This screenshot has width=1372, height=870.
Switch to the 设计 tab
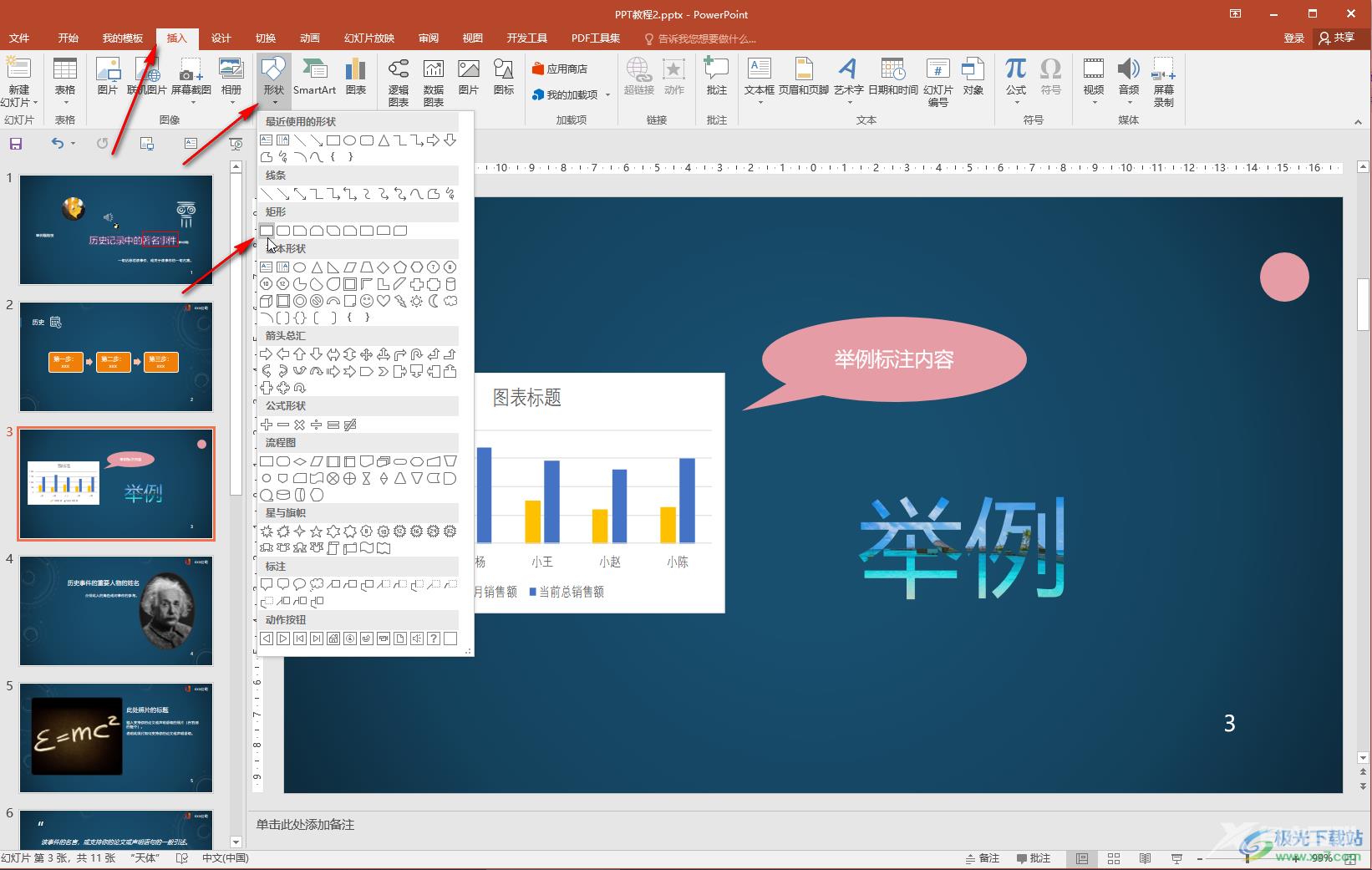[221, 38]
